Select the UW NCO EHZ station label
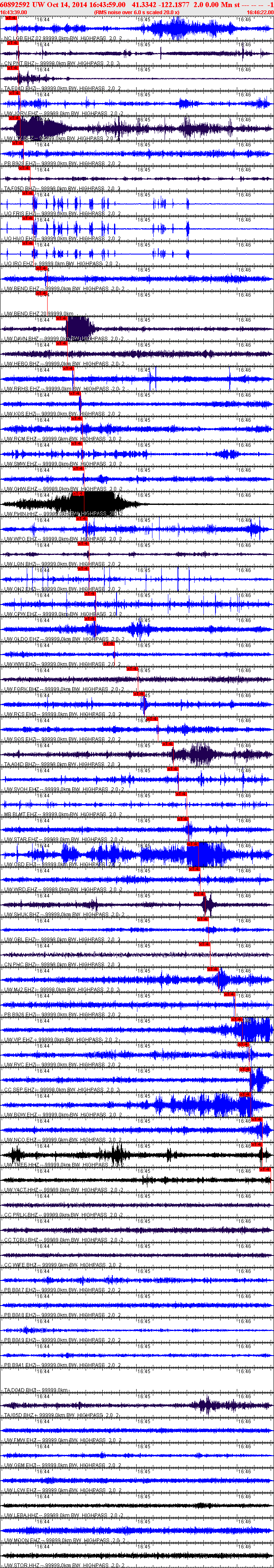This screenshot has height=1568, width=274. (x=63, y=1139)
